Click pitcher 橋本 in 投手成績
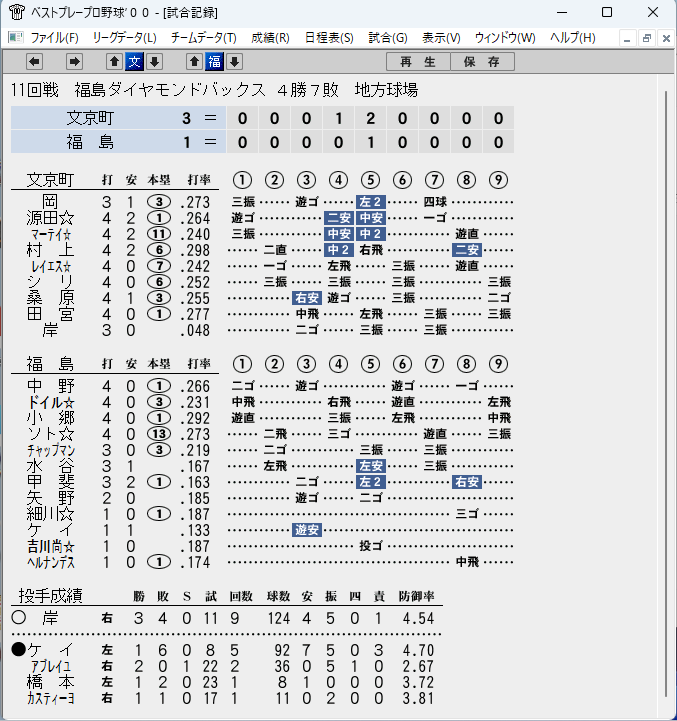The height and width of the screenshot is (721, 677). 50,681
